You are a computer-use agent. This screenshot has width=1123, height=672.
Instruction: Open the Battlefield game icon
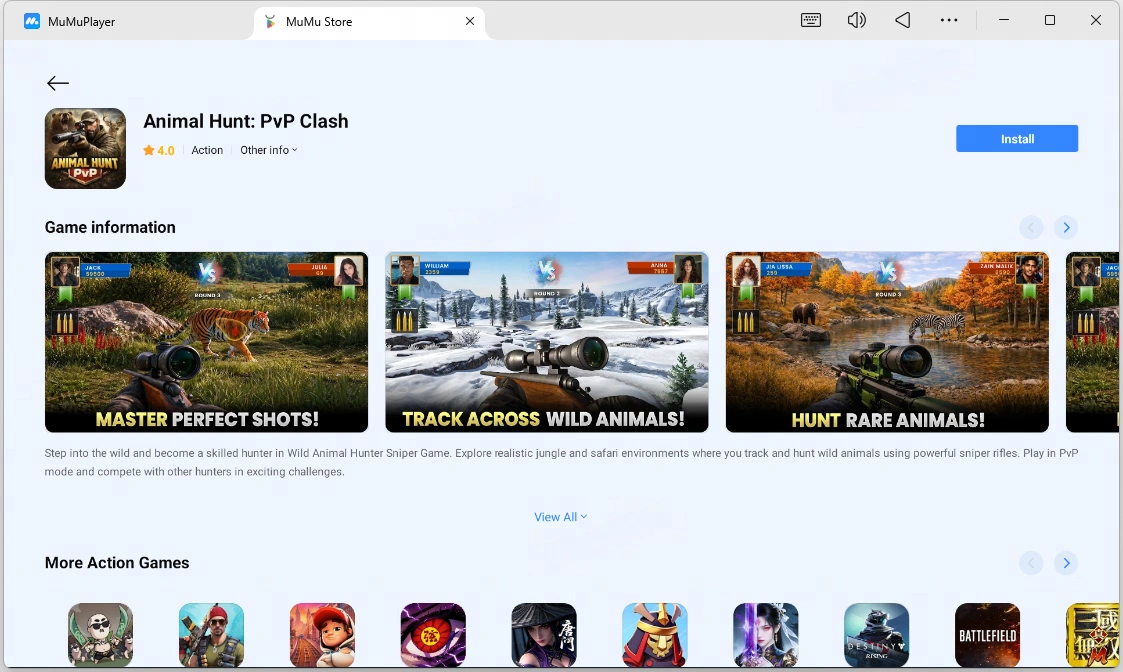coord(988,635)
